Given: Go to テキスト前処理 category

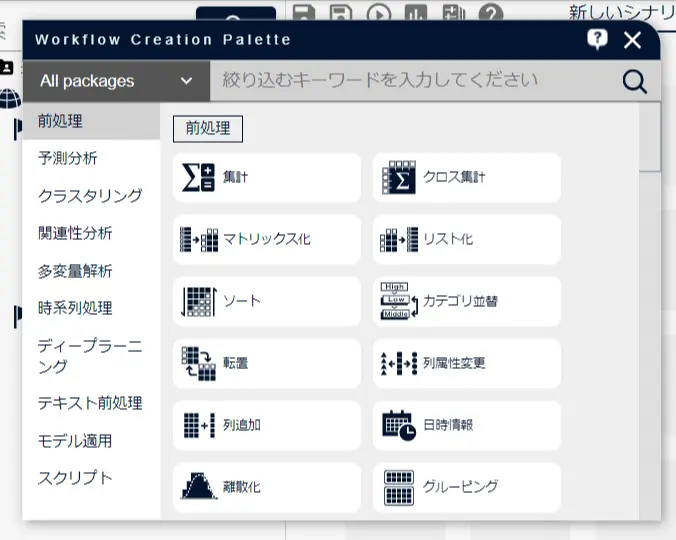Looking at the screenshot, I should click(x=90, y=403).
